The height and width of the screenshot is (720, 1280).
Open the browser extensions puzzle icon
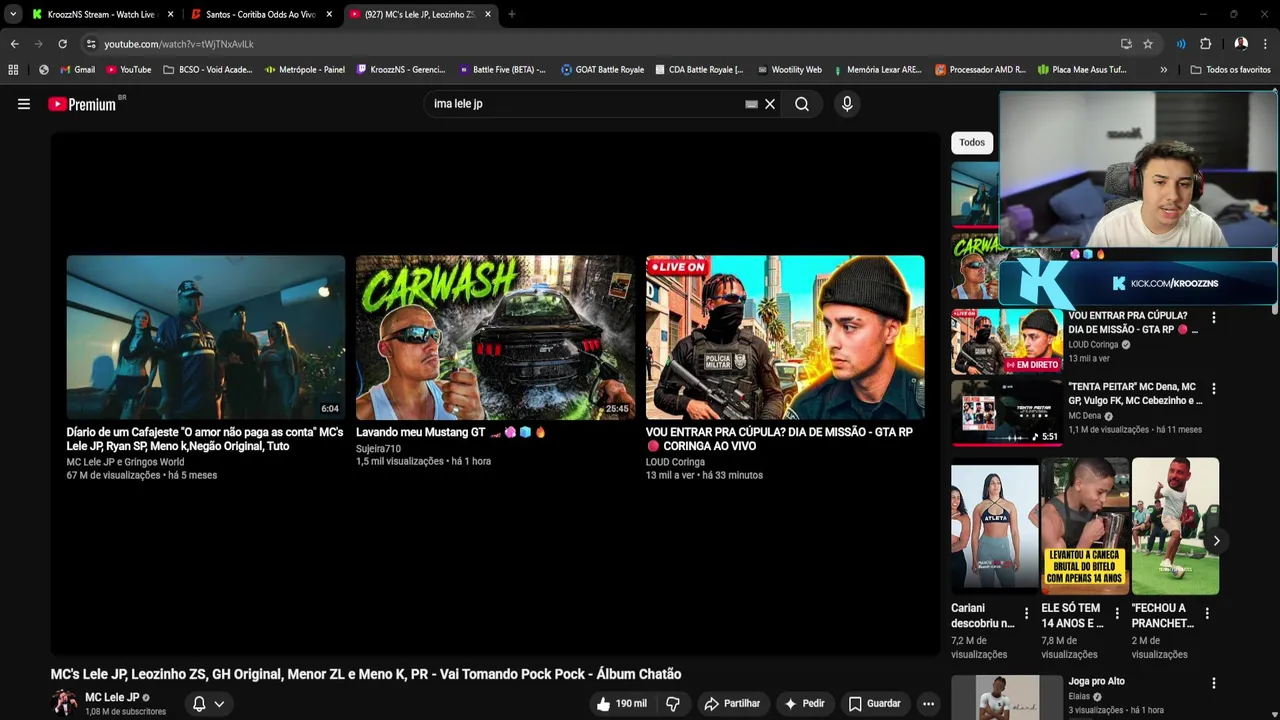1205,44
